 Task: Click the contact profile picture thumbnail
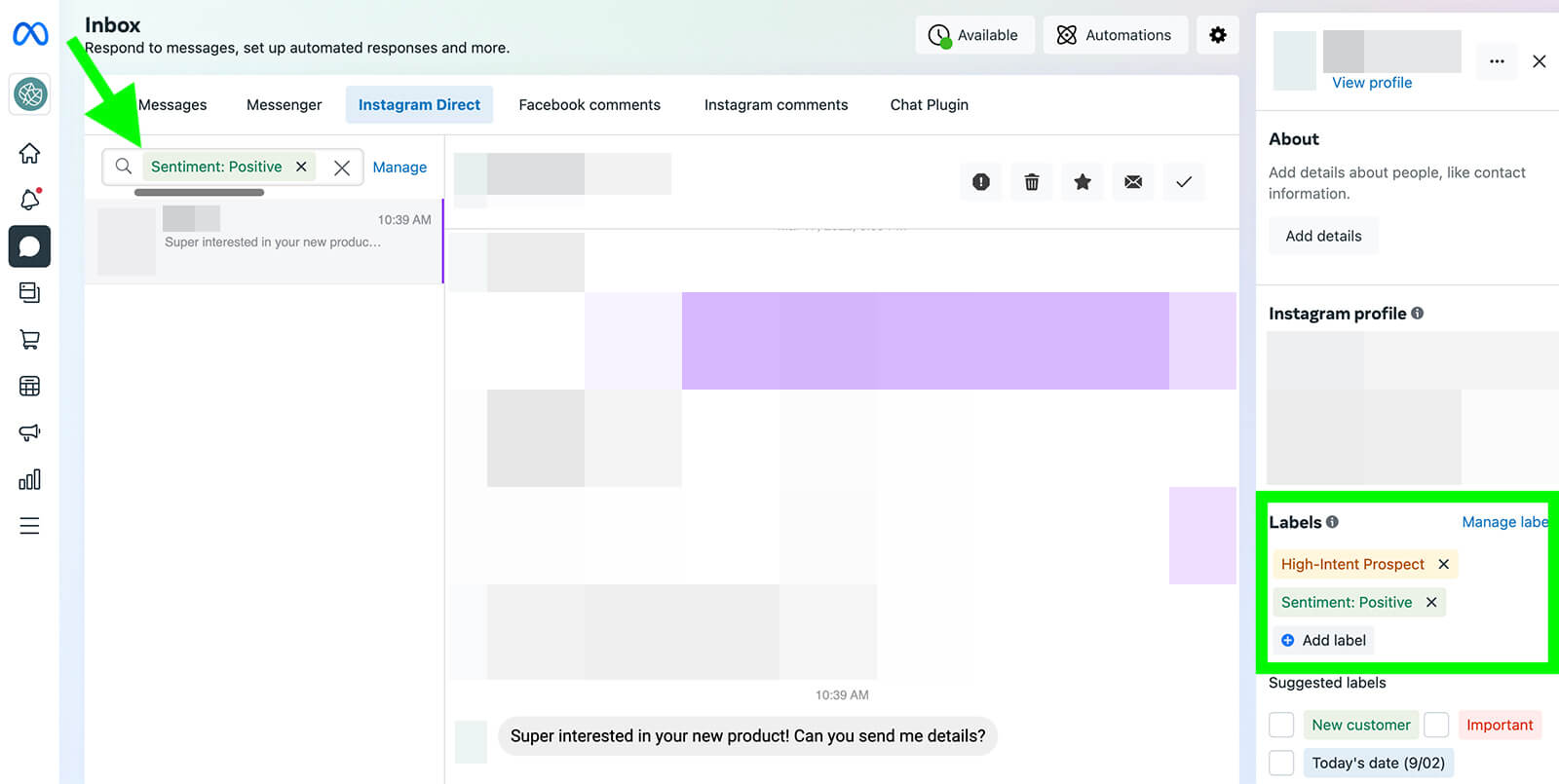[1295, 60]
